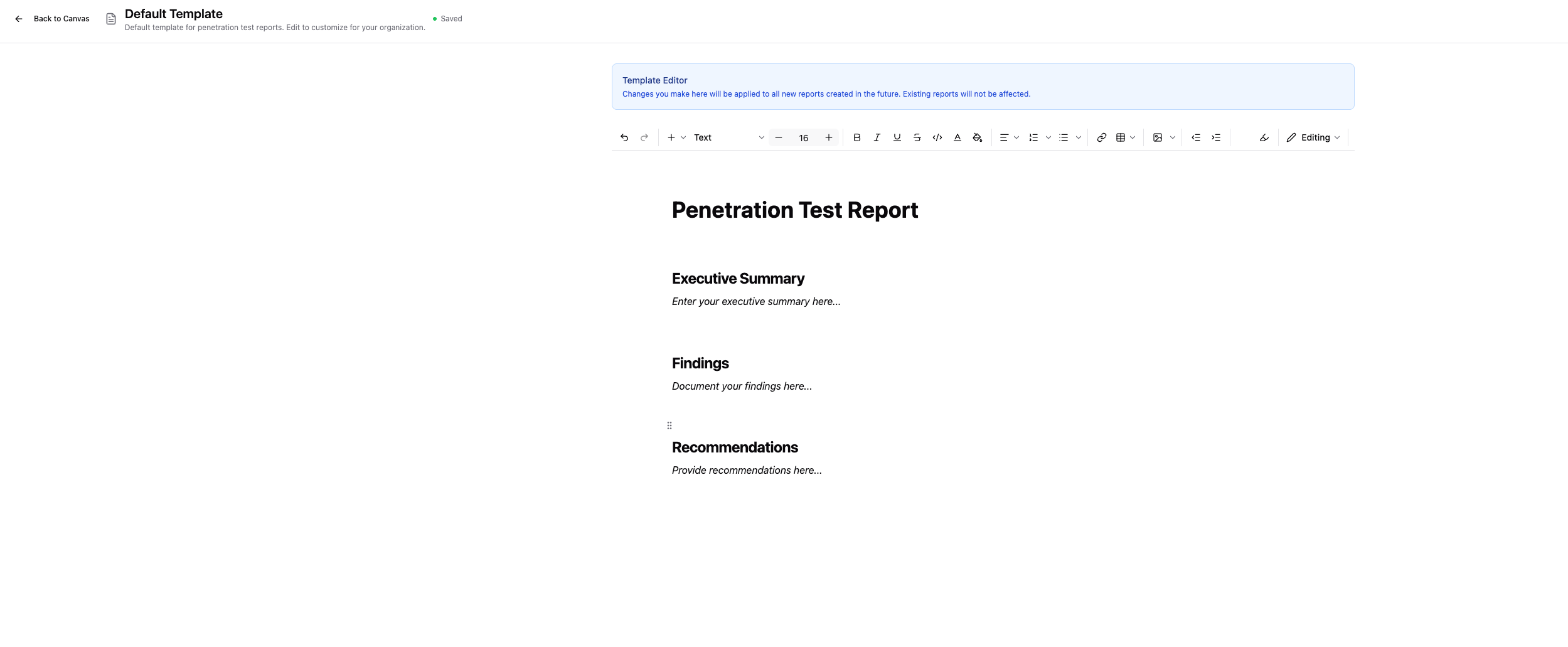The image size is (1568, 647).
Task: Click the inline code icon
Action: click(937, 137)
